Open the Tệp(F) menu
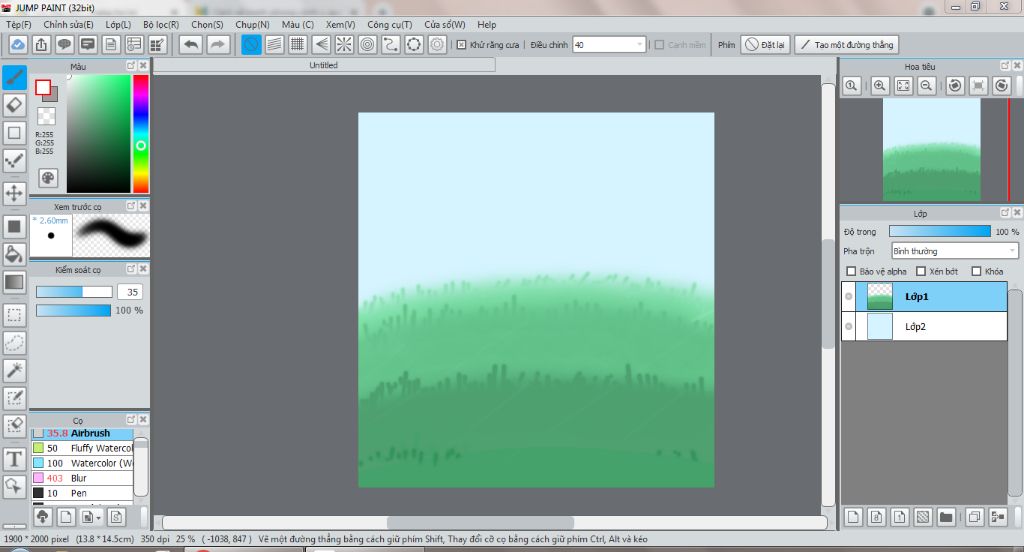The image size is (1024, 552). point(19,25)
